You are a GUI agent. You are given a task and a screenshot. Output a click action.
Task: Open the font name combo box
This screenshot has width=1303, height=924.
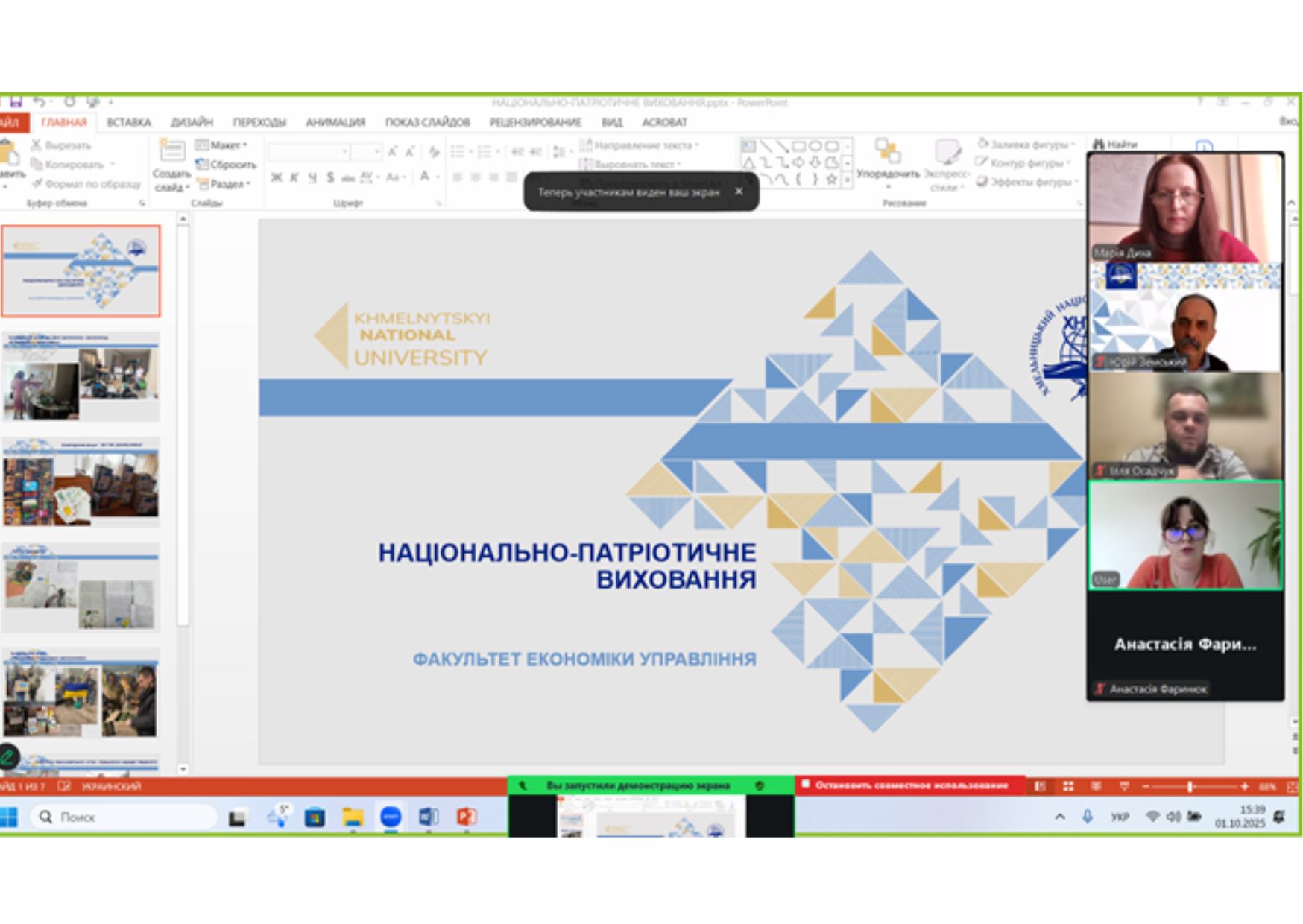coord(309,152)
